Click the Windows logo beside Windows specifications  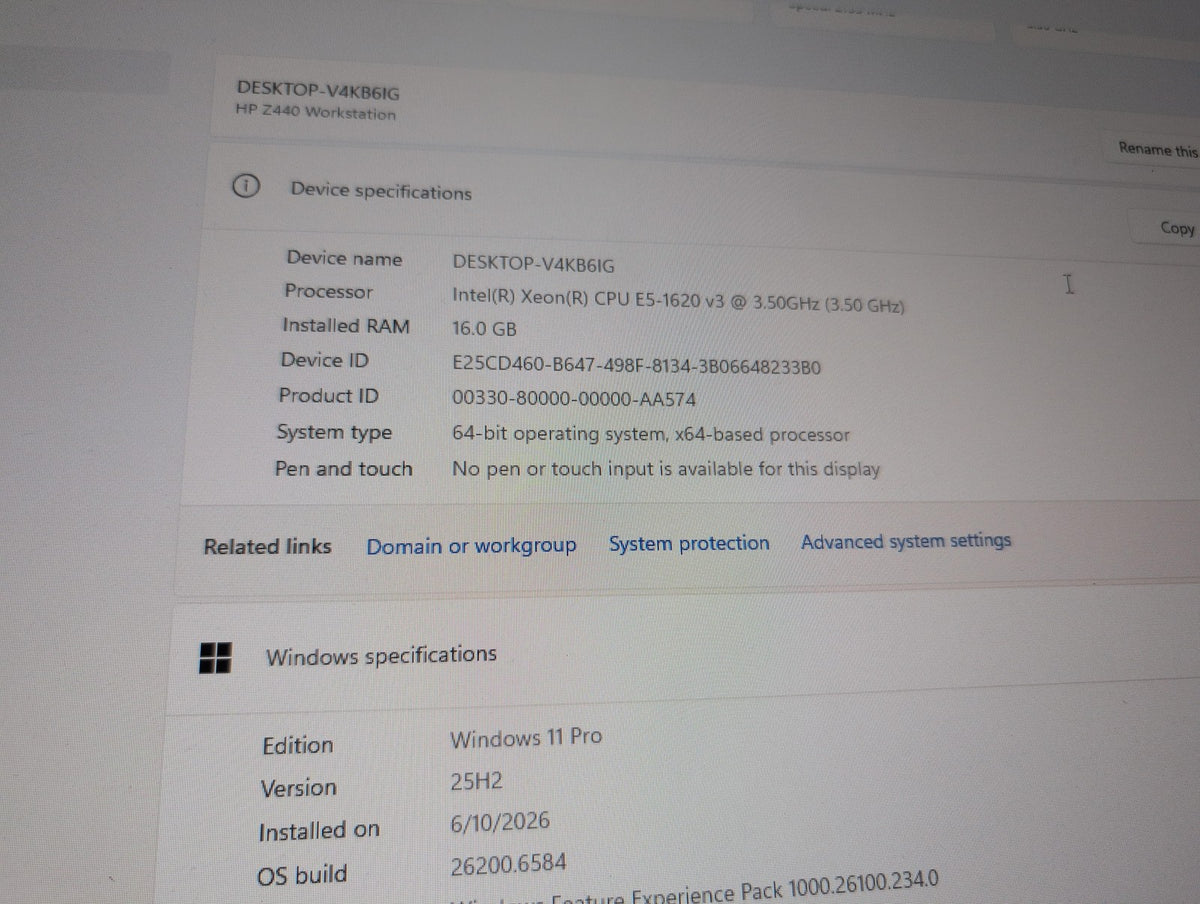(x=215, y=657)
